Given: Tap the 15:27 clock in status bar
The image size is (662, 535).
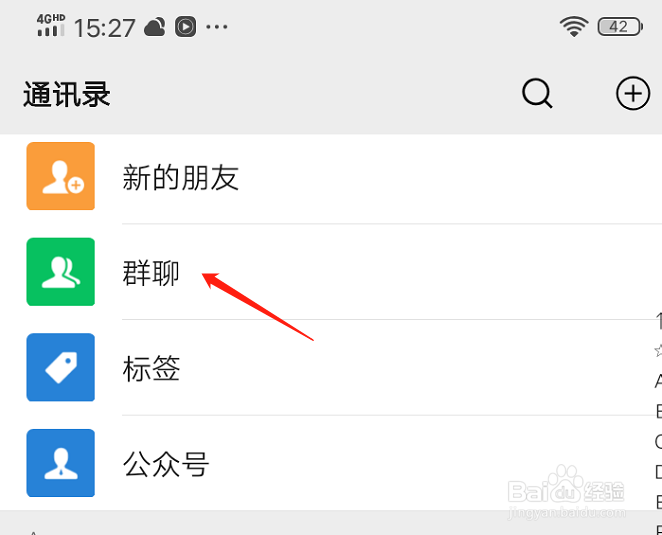Looking at the screenshot, I should pyautogui.click(x=105, y=28).
